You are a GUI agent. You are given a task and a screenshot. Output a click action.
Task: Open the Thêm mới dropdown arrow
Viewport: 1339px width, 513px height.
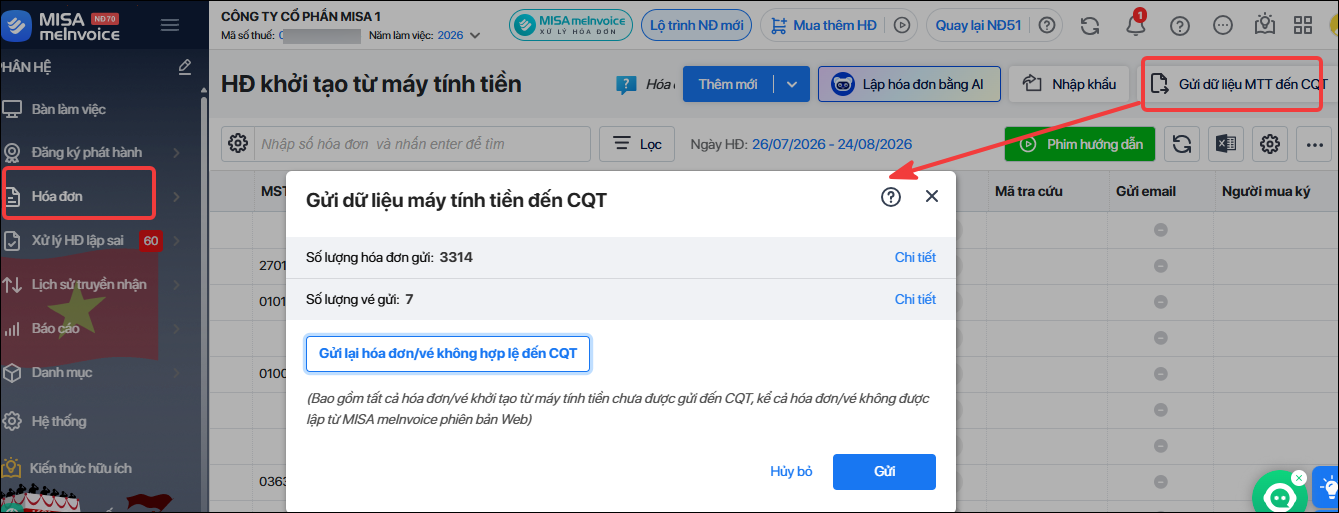(x=791, y=84)
